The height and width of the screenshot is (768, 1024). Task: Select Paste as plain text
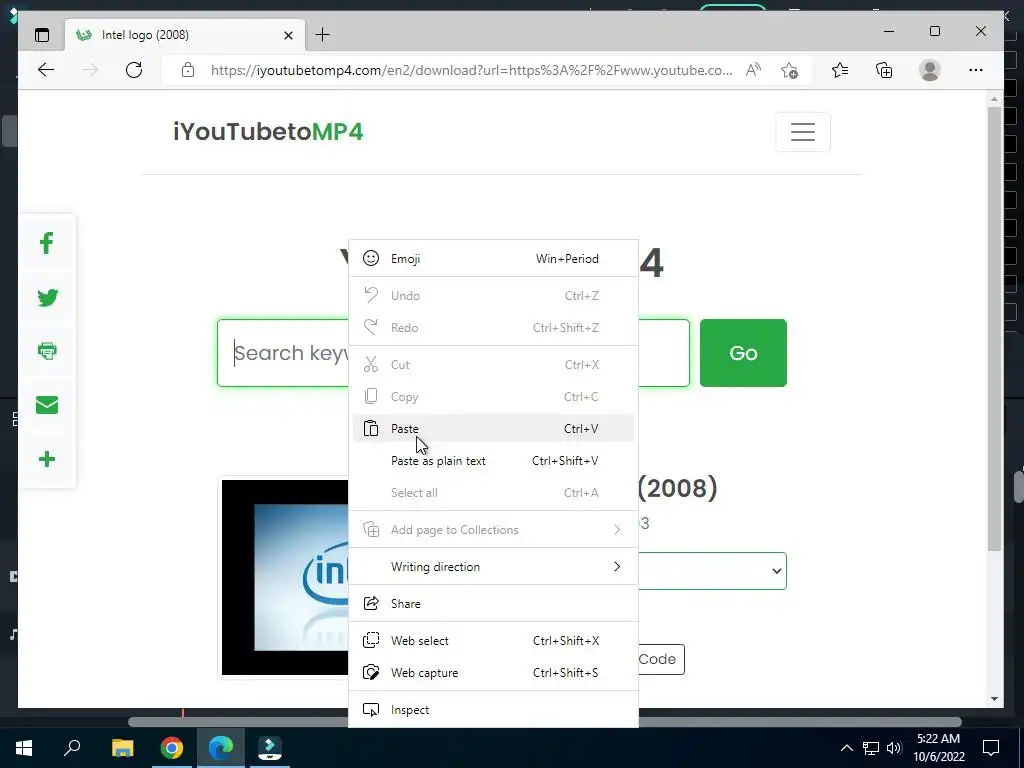tap(493, 460)
